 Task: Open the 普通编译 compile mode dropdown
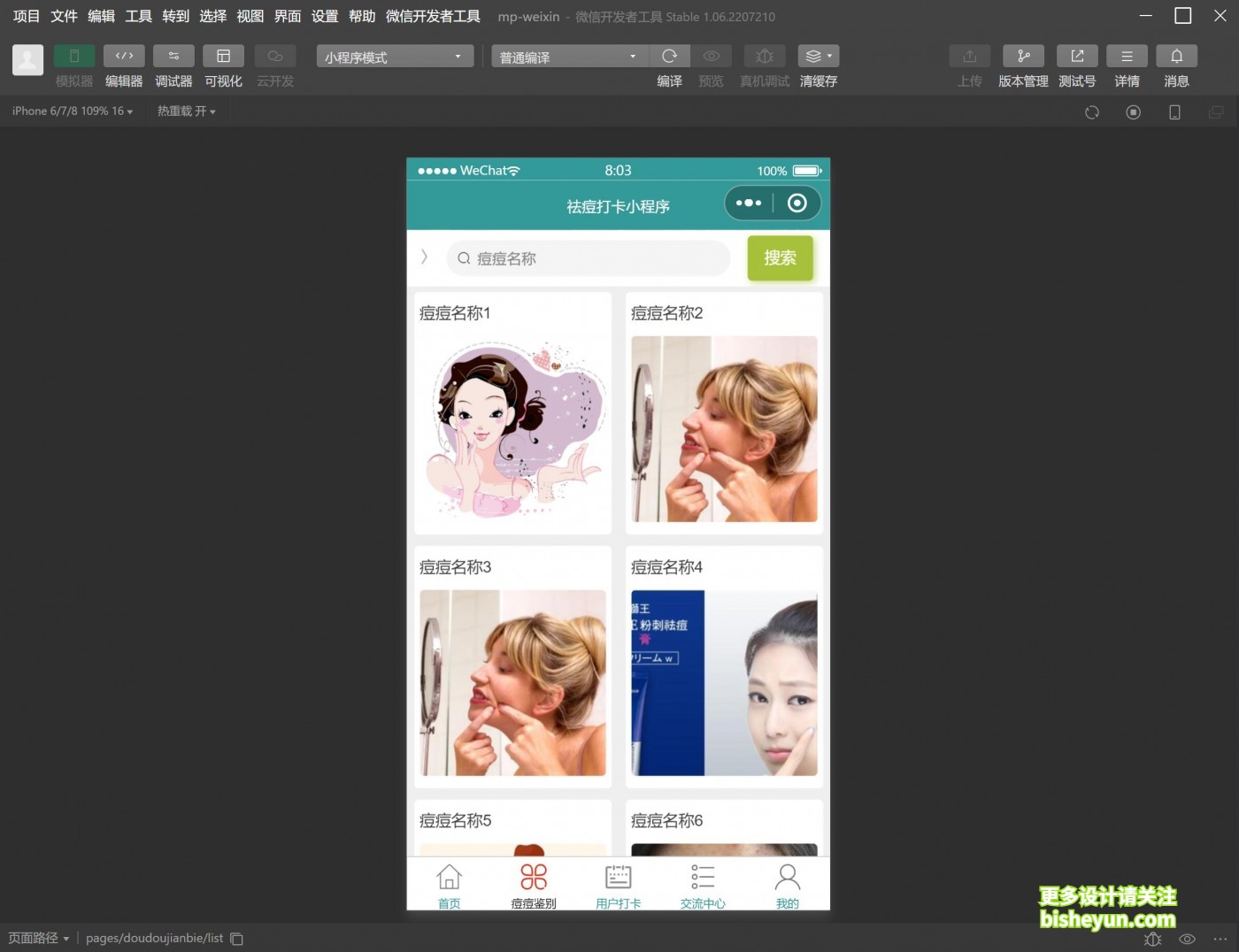[x=570, y=57]
